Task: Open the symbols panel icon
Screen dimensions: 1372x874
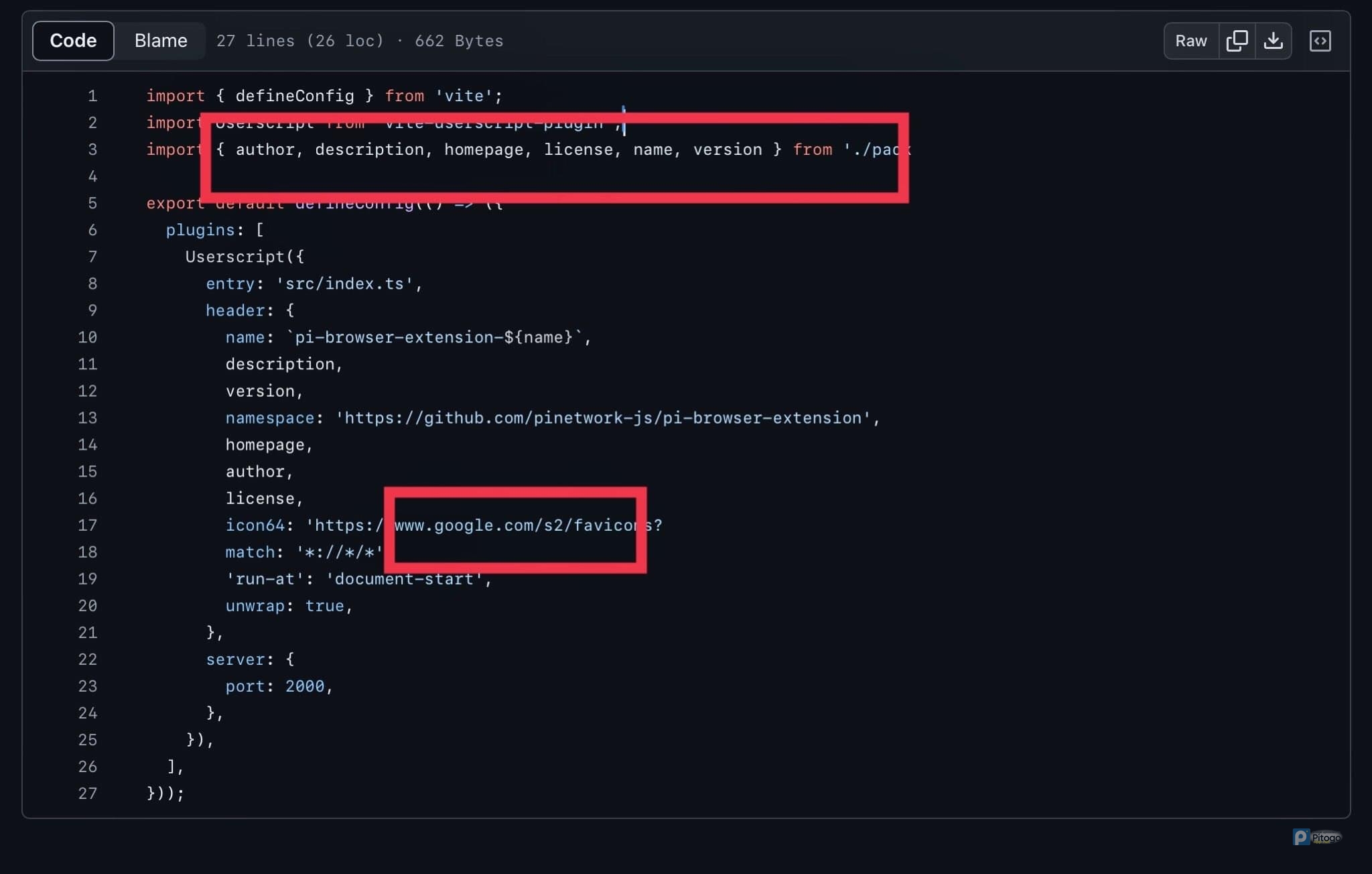Action: click(1320, 41)
